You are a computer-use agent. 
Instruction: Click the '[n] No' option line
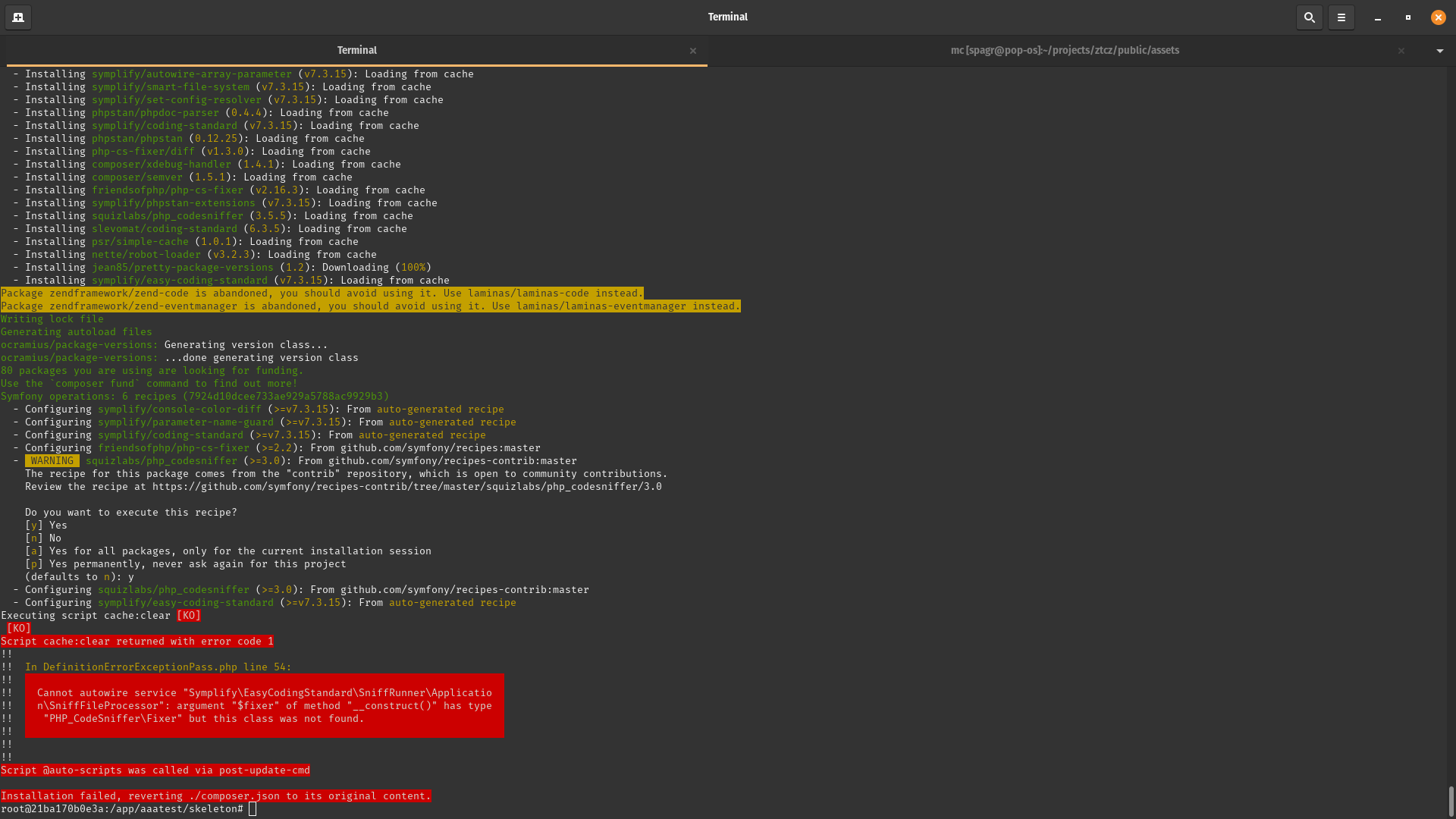(43, 538)
